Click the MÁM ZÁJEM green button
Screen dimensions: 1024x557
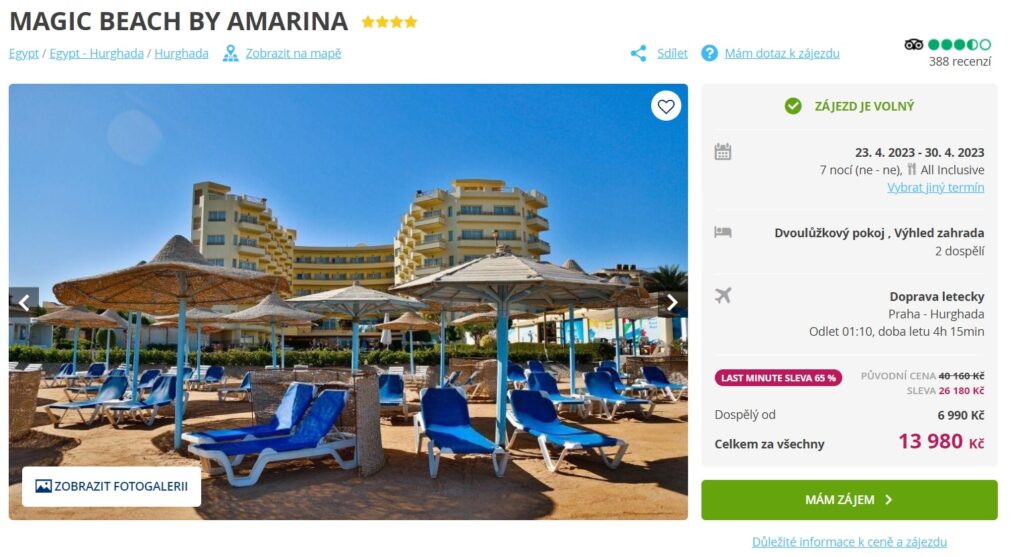click(x=849, y=500)
